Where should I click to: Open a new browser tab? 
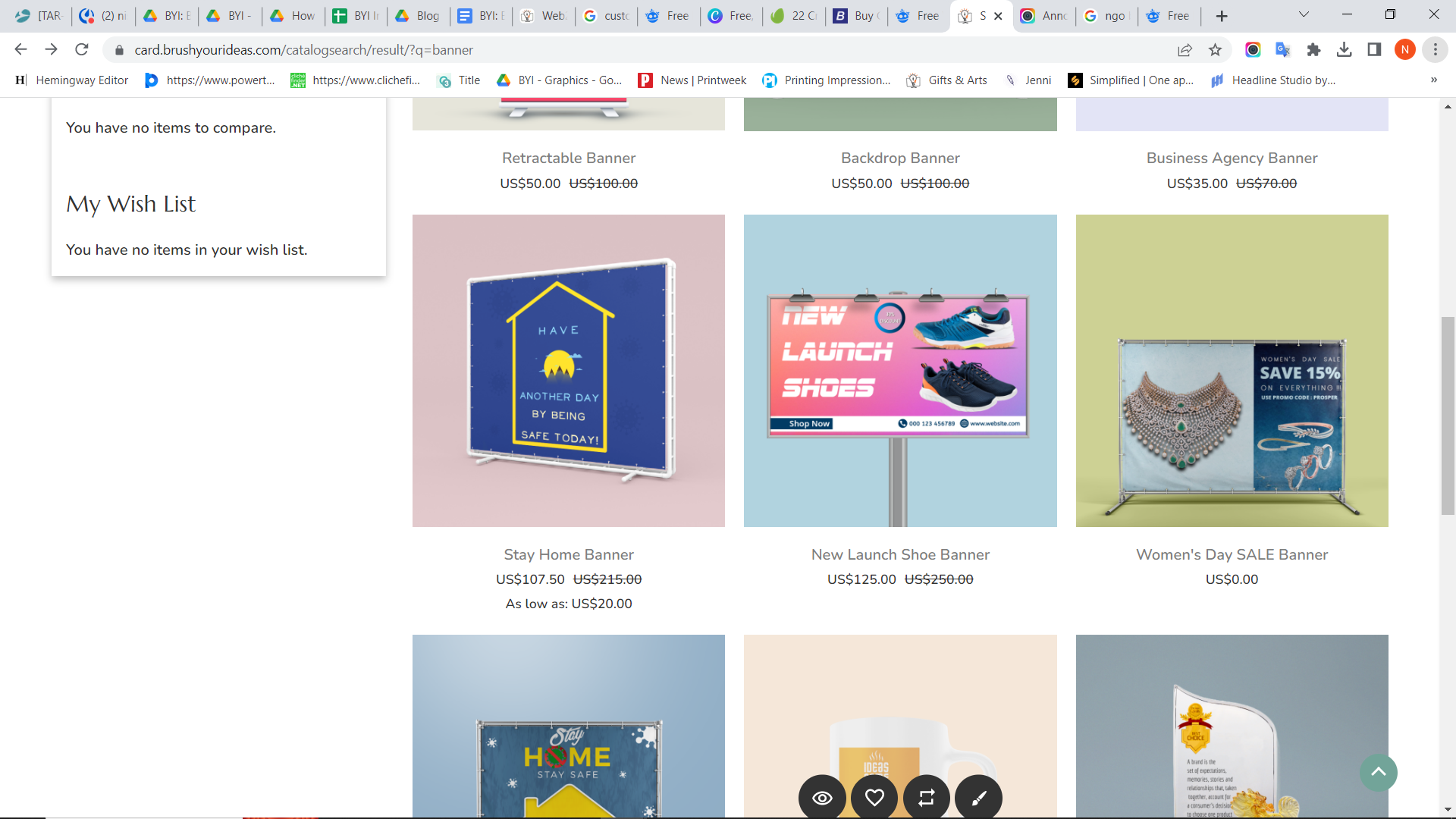point(1222,16)
